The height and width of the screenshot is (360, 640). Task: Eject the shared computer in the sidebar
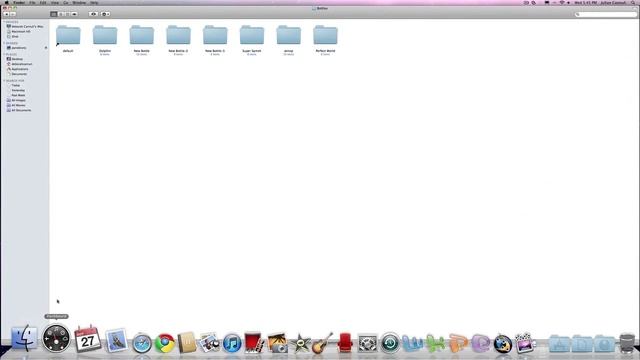click(x=46, y=48)
